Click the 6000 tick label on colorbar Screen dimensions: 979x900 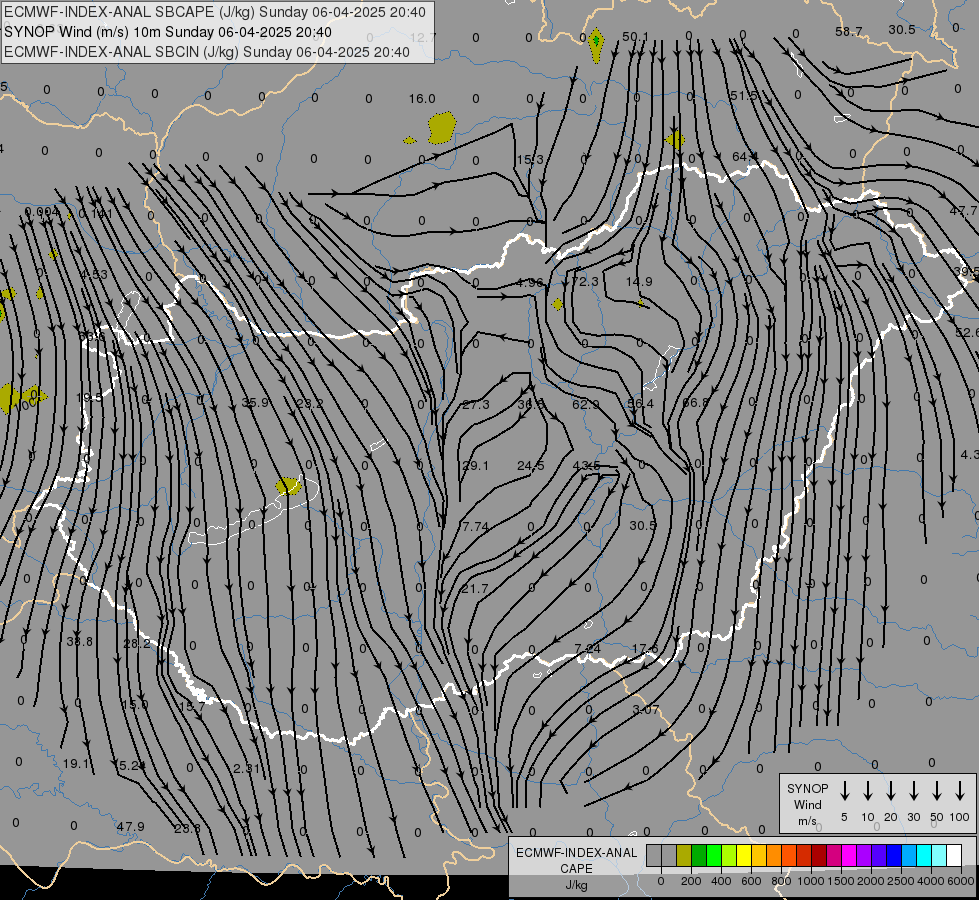pyautogui.click(x=961, y=881)
